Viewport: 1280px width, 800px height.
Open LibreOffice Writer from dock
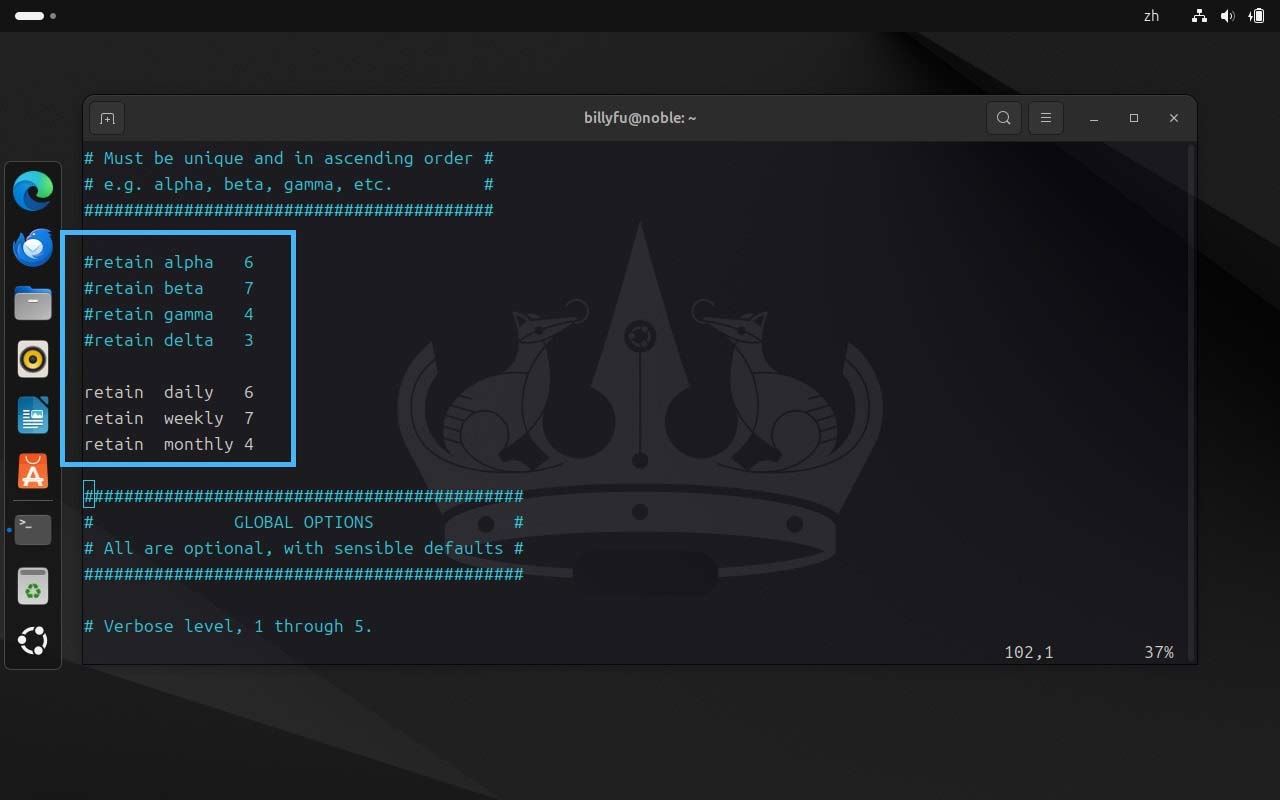tap(33, 415)
